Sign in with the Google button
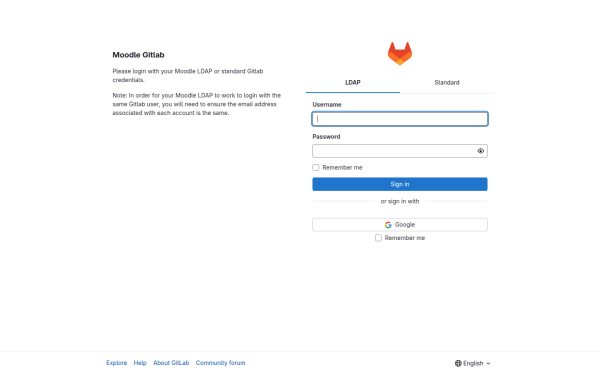 coord(400,225)
